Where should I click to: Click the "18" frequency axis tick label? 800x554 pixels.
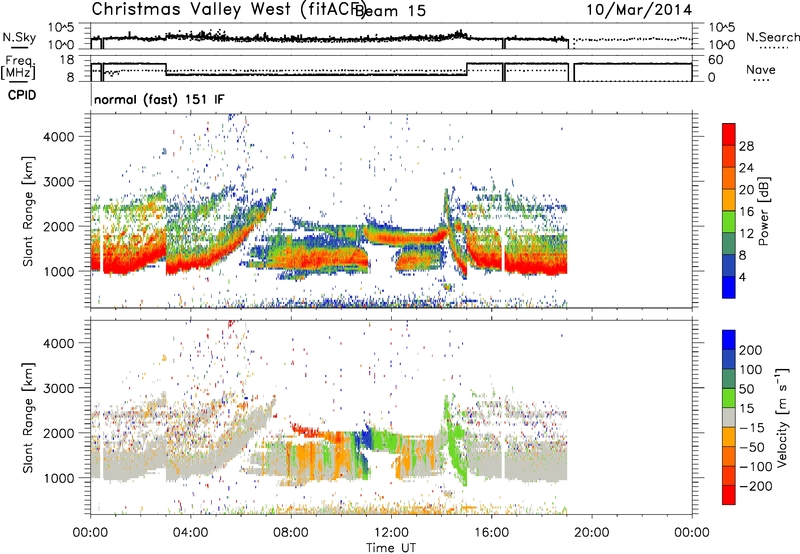pos(67,60)
